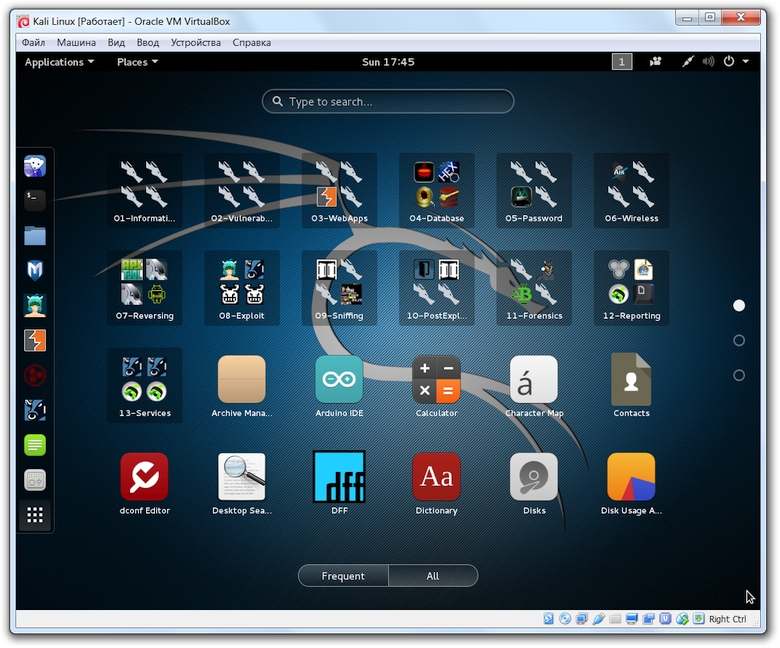Launch the Disks utility
Screen dimensions: 780x648
click(x=534, y=483)
